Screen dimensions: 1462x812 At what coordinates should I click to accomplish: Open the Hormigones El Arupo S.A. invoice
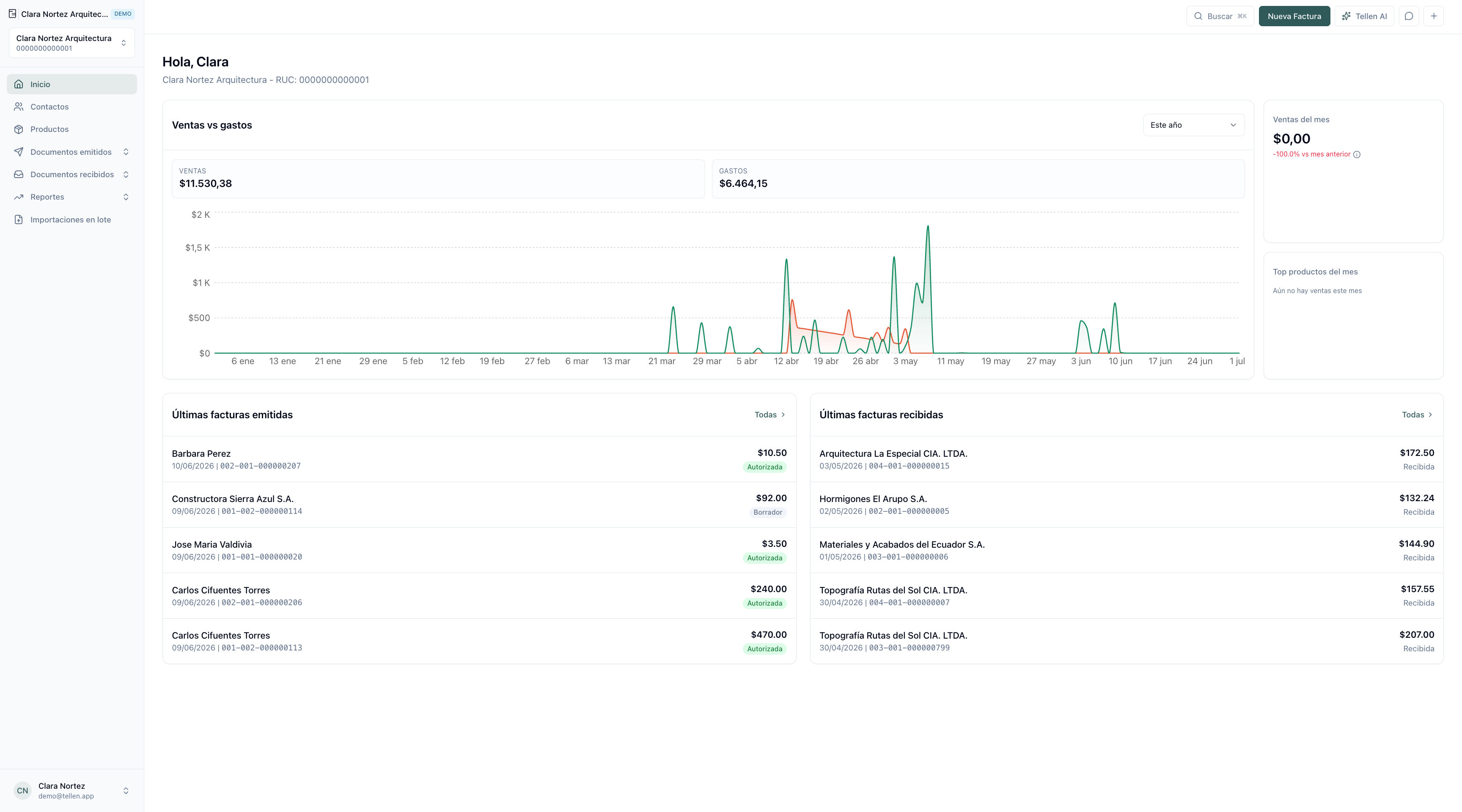[x=1127, y=505]
